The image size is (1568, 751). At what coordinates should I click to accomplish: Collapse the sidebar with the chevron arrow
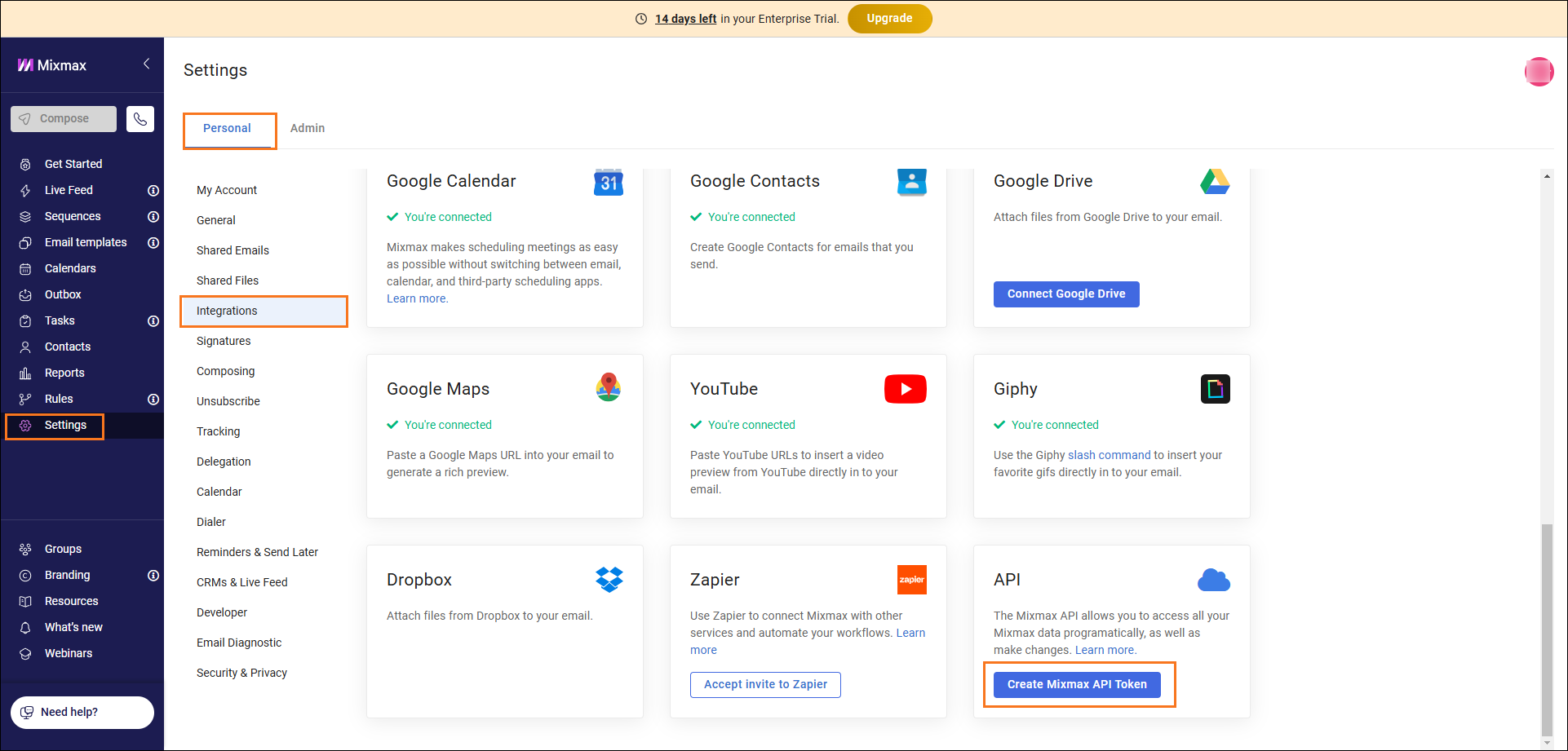coord(146,64)
